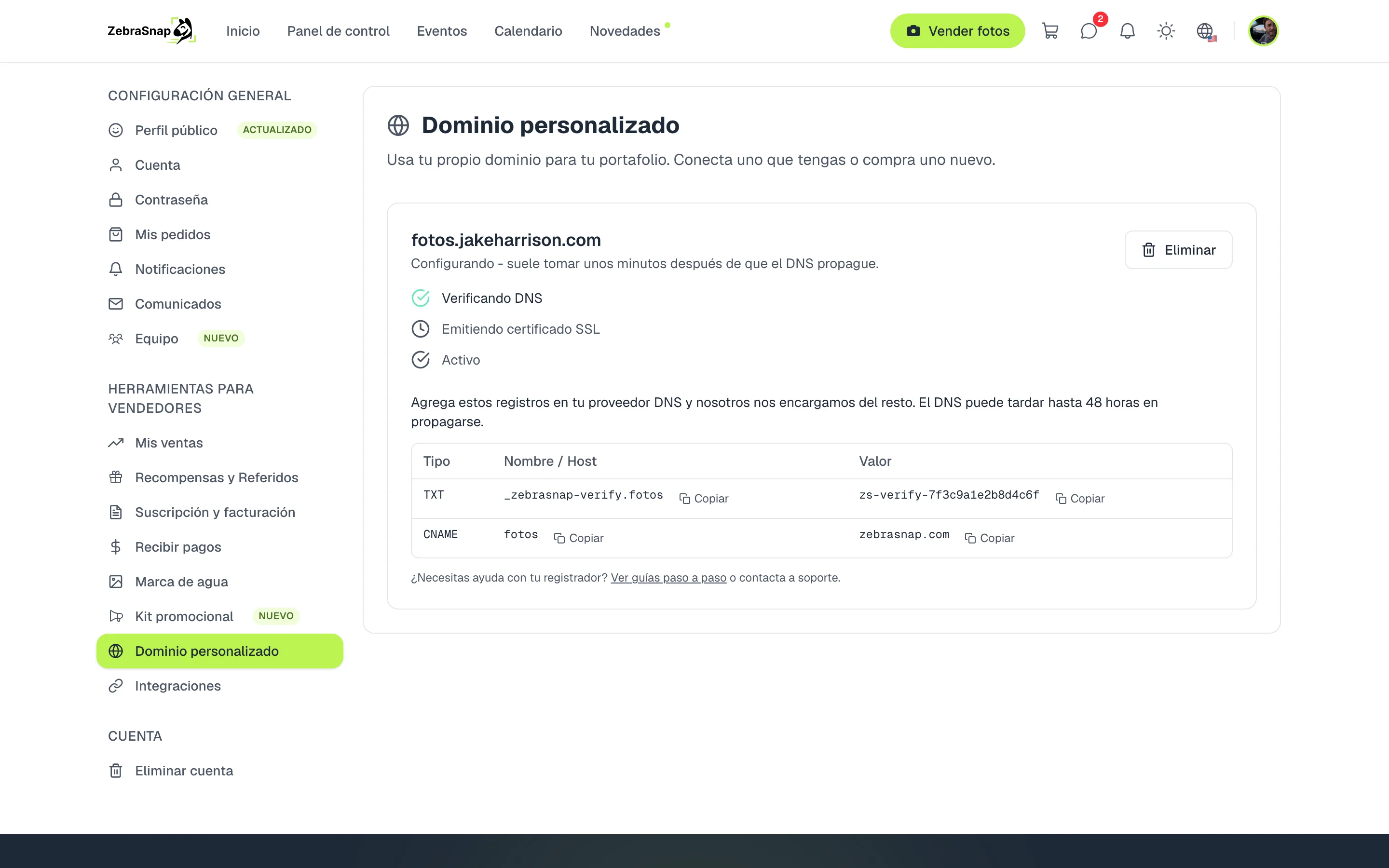Open Ver guías paso a paso link
The width and height of the screenshot is (1389, 868).
coord(668,578)
